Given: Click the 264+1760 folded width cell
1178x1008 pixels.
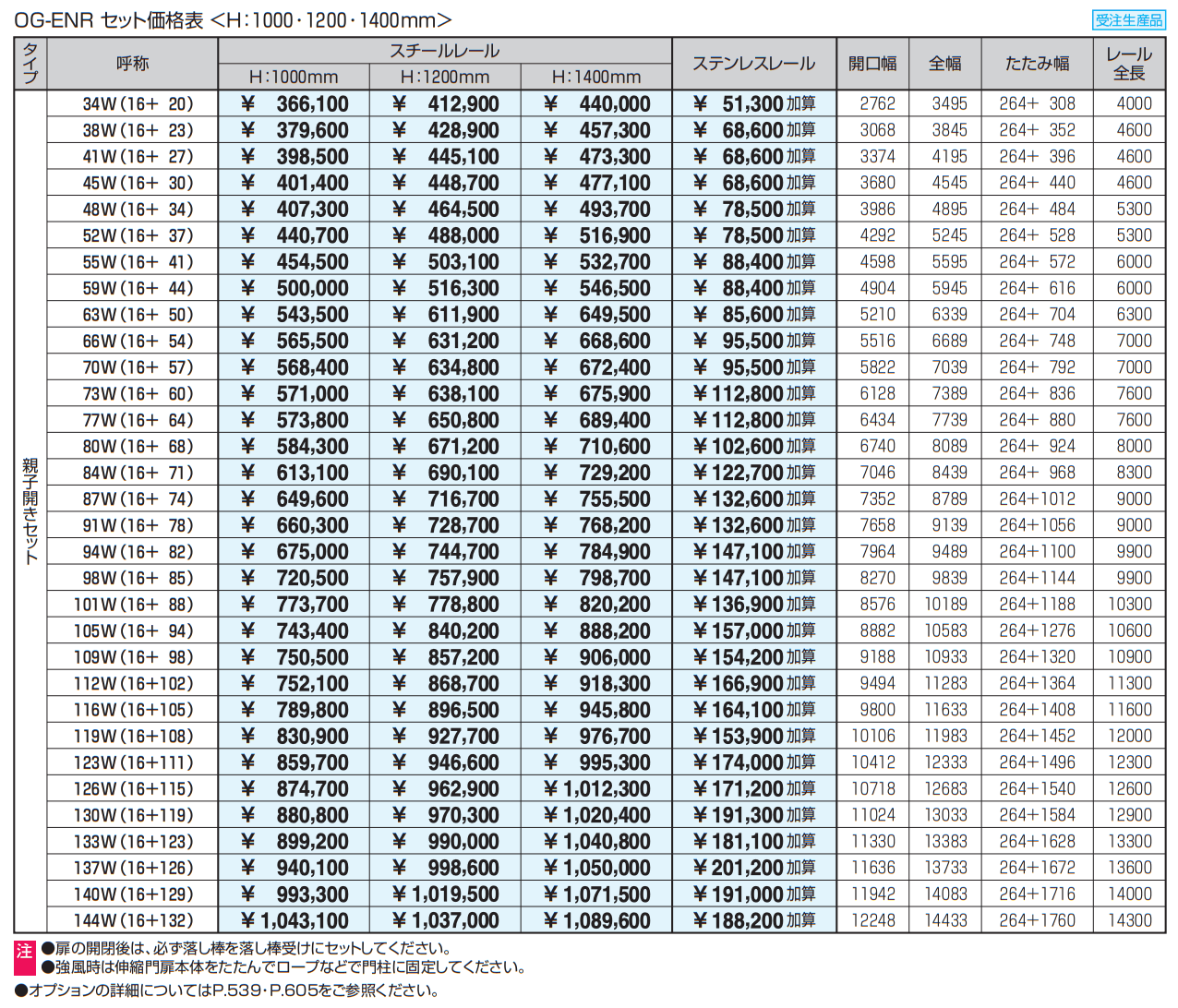Looking at the screenshot, I should tap(1037, 920).
